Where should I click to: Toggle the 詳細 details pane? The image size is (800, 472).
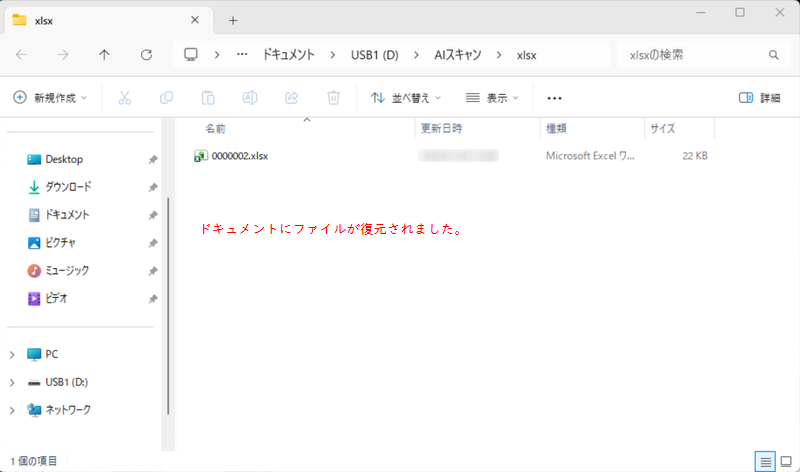[759, 98]
